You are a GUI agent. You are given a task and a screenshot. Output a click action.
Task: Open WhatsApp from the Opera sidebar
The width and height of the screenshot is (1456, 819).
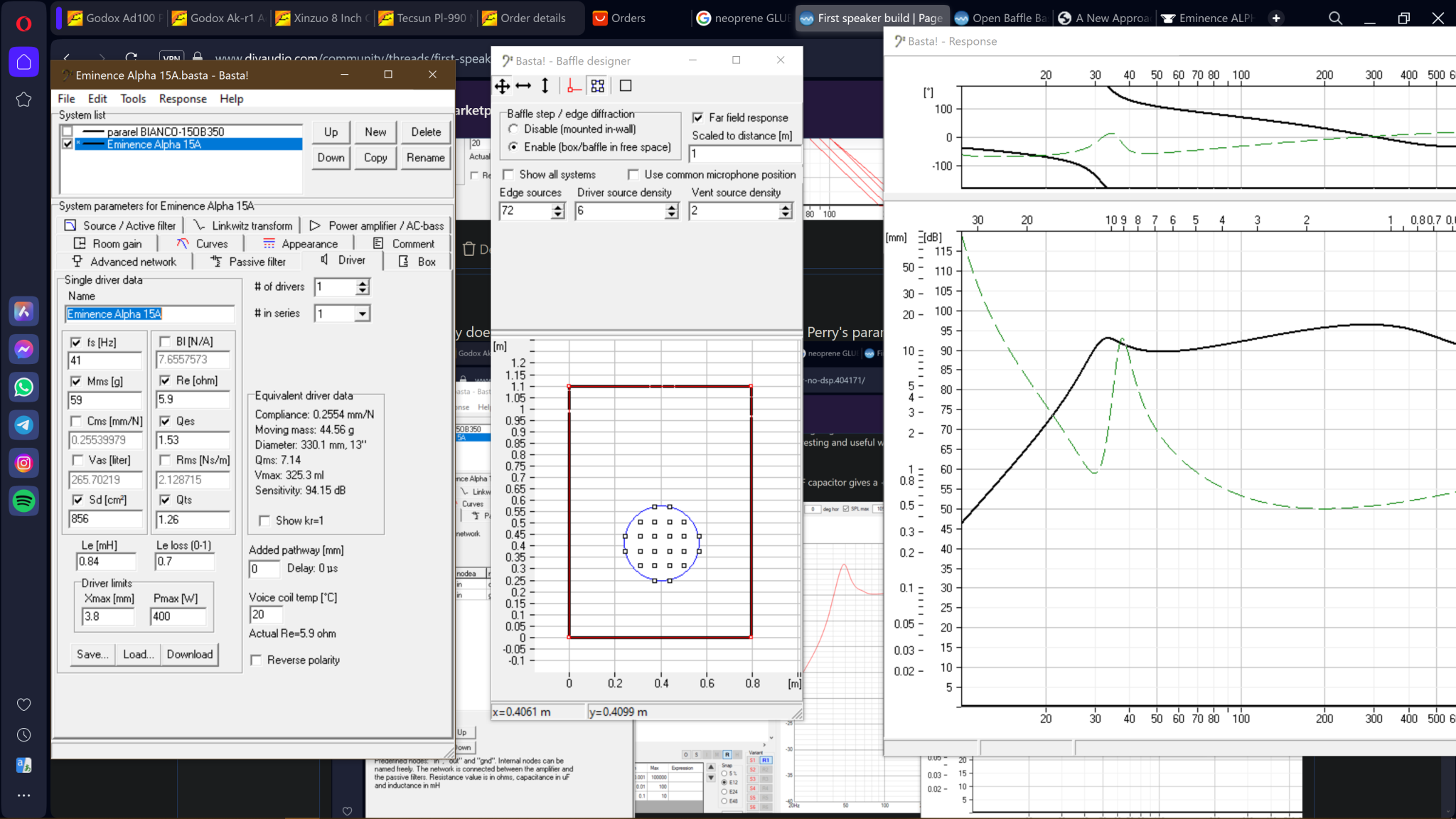point(23,387)
